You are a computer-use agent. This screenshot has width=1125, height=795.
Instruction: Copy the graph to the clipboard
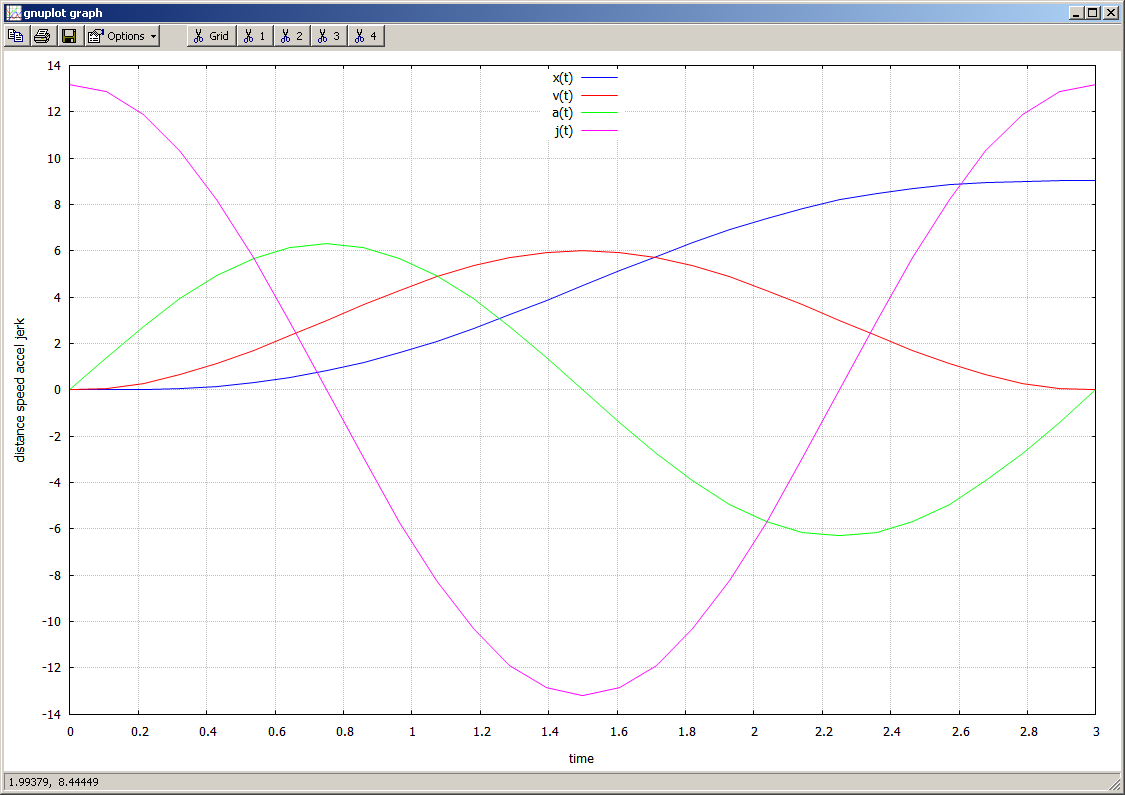15,36
